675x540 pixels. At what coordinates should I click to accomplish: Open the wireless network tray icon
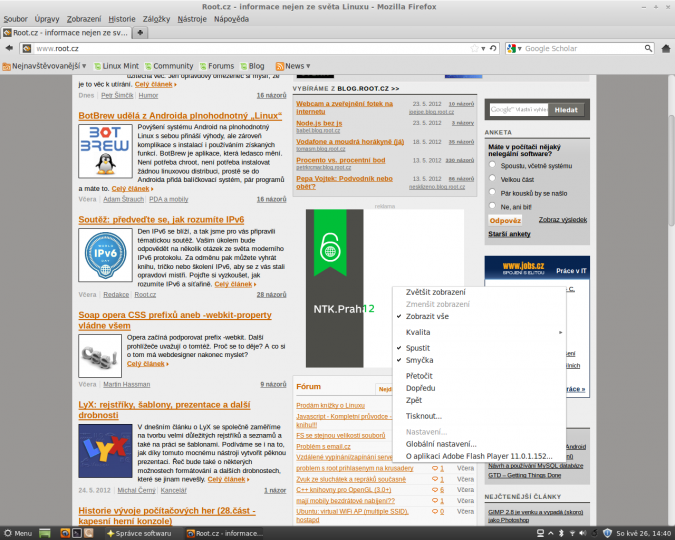[x=572, y=533]
